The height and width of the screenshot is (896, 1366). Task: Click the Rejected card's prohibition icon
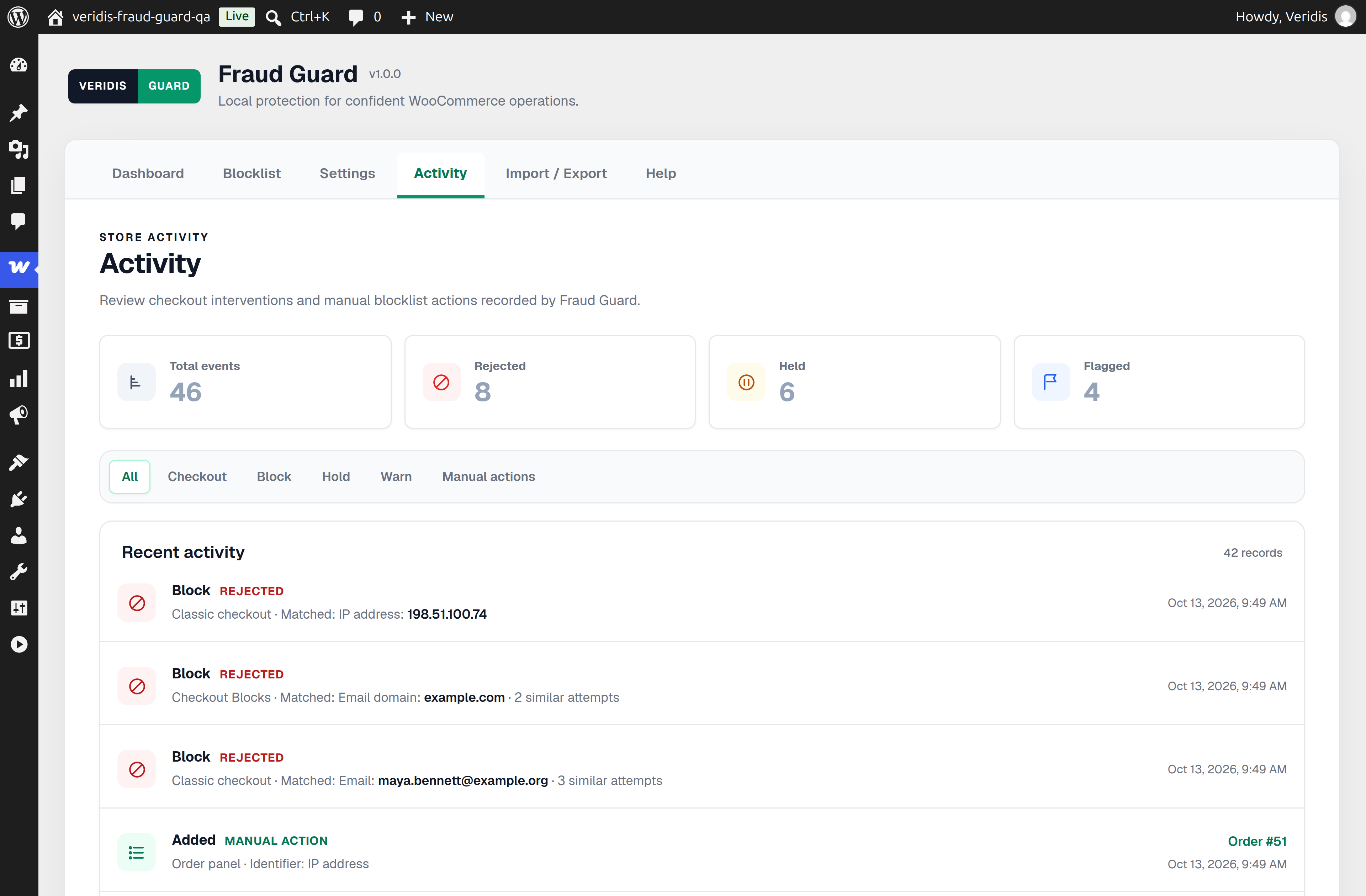pos(441,382)
